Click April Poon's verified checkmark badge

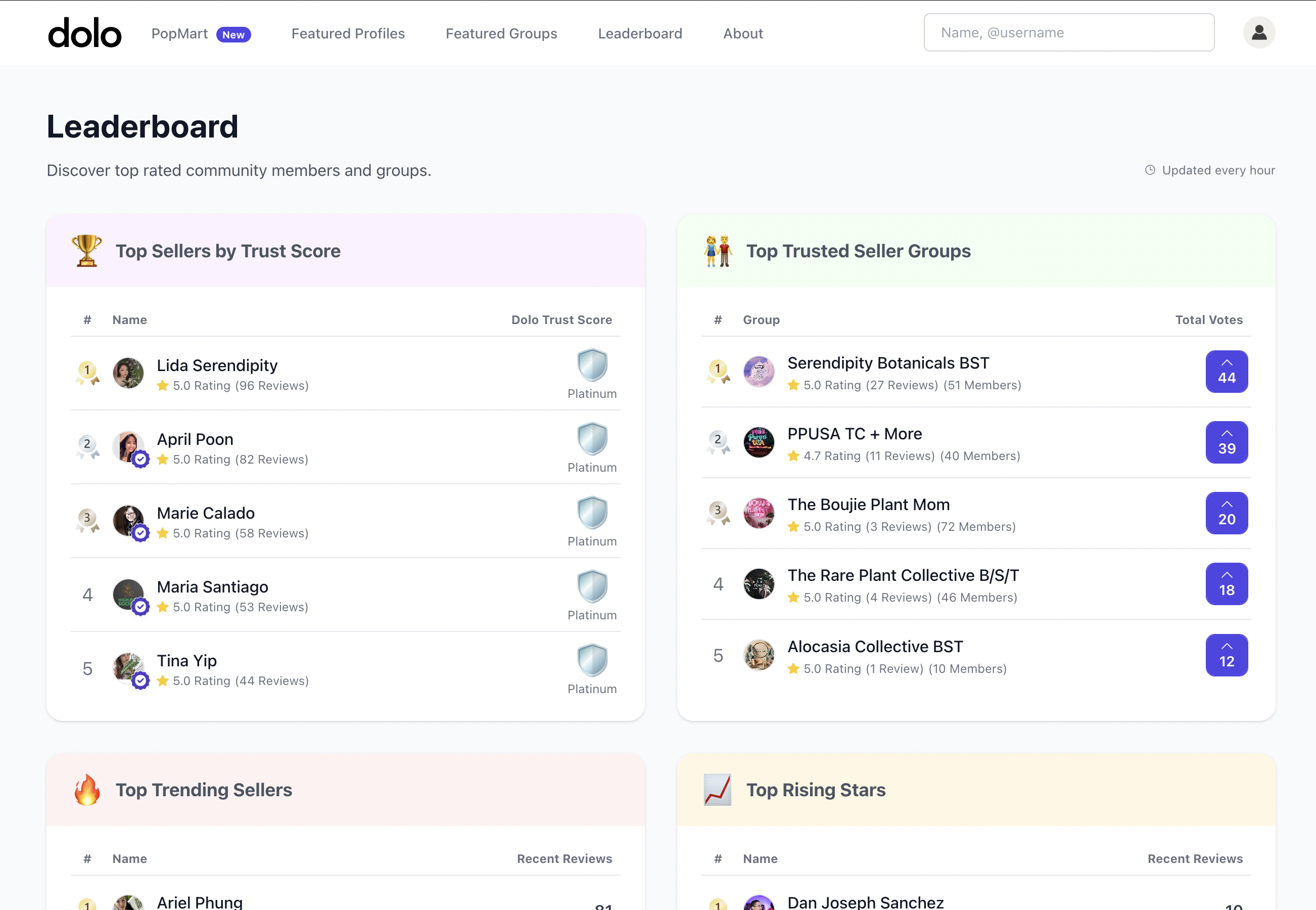point(140,459)
